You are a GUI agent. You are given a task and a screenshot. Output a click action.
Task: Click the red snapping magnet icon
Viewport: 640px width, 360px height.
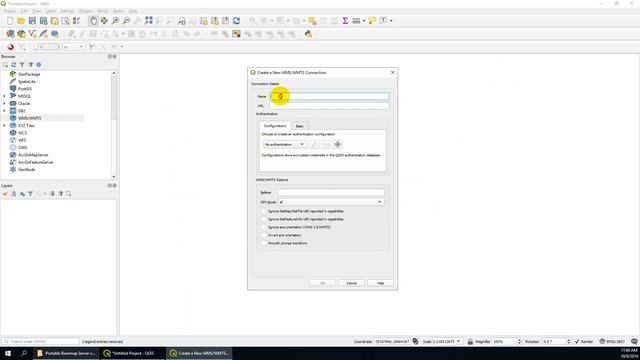click(x=11, y=47)
